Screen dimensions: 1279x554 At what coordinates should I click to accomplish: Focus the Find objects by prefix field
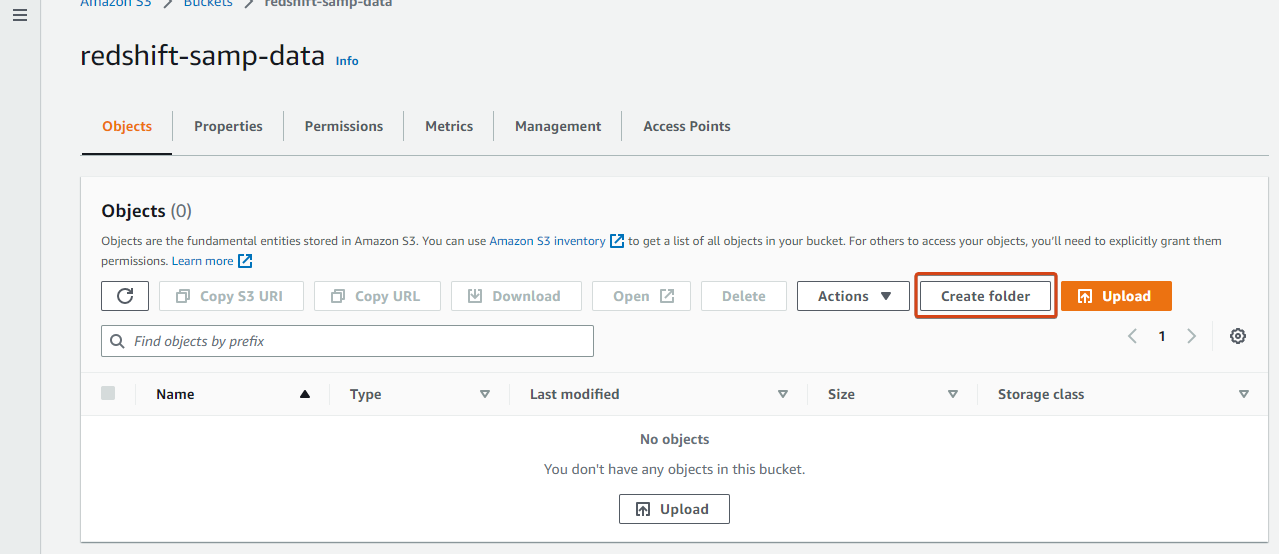tap(347, 341)
